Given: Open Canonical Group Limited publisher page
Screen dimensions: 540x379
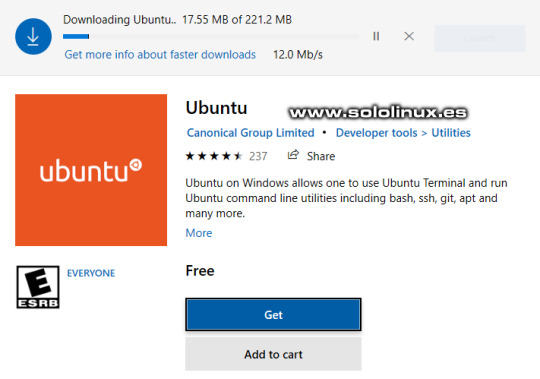Looking at the screenshot, I should [x=250, y=133].
